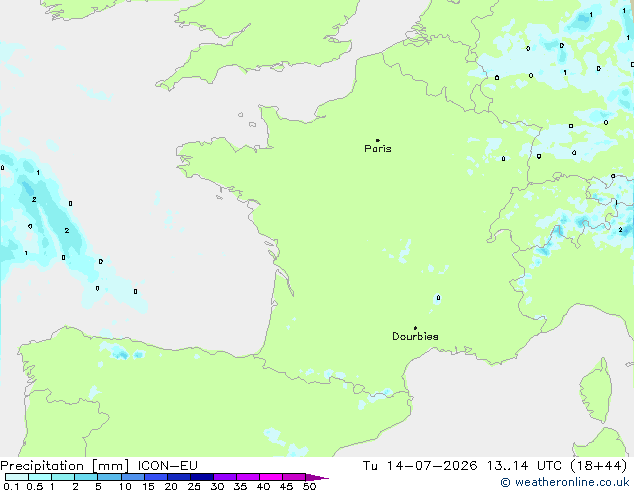Click the legend value label 45

click(x=286, y=486)
